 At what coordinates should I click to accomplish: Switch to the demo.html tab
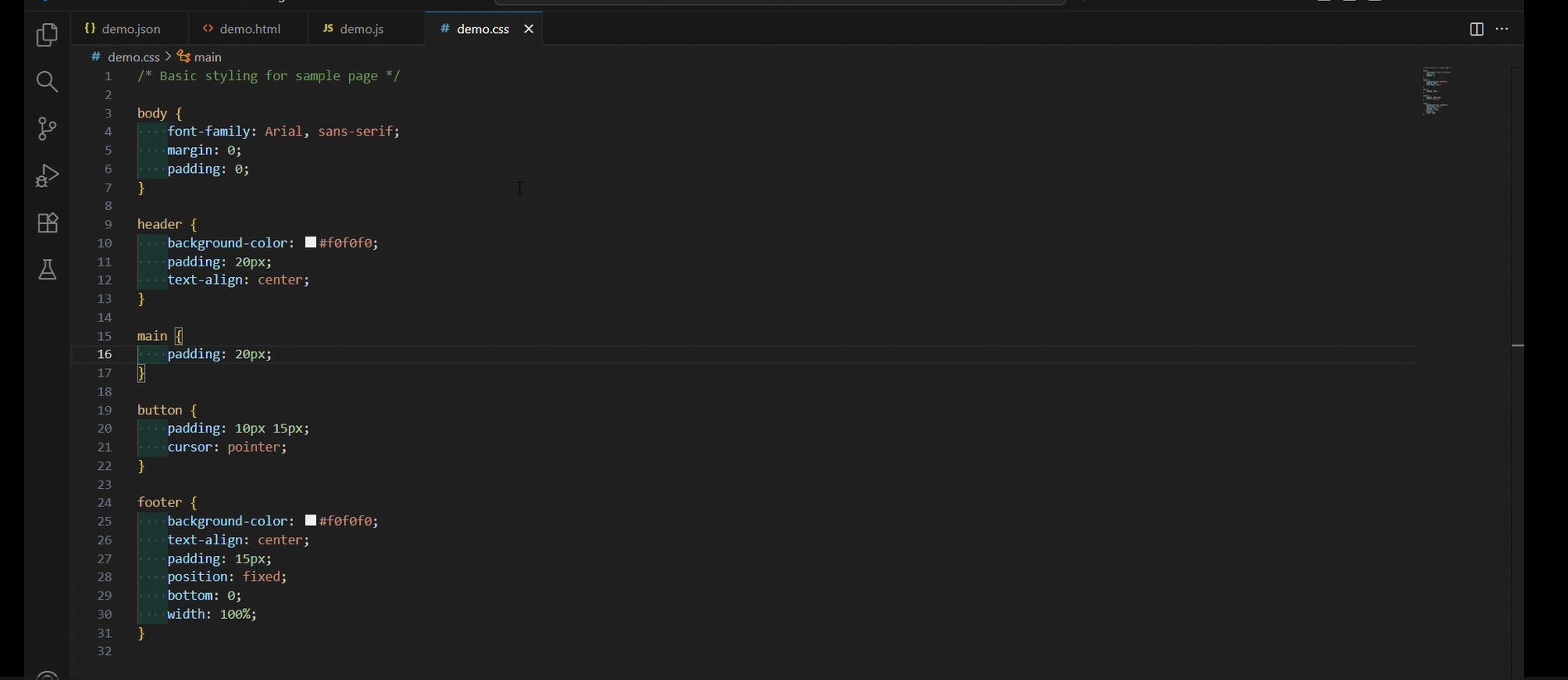[242, 29]
